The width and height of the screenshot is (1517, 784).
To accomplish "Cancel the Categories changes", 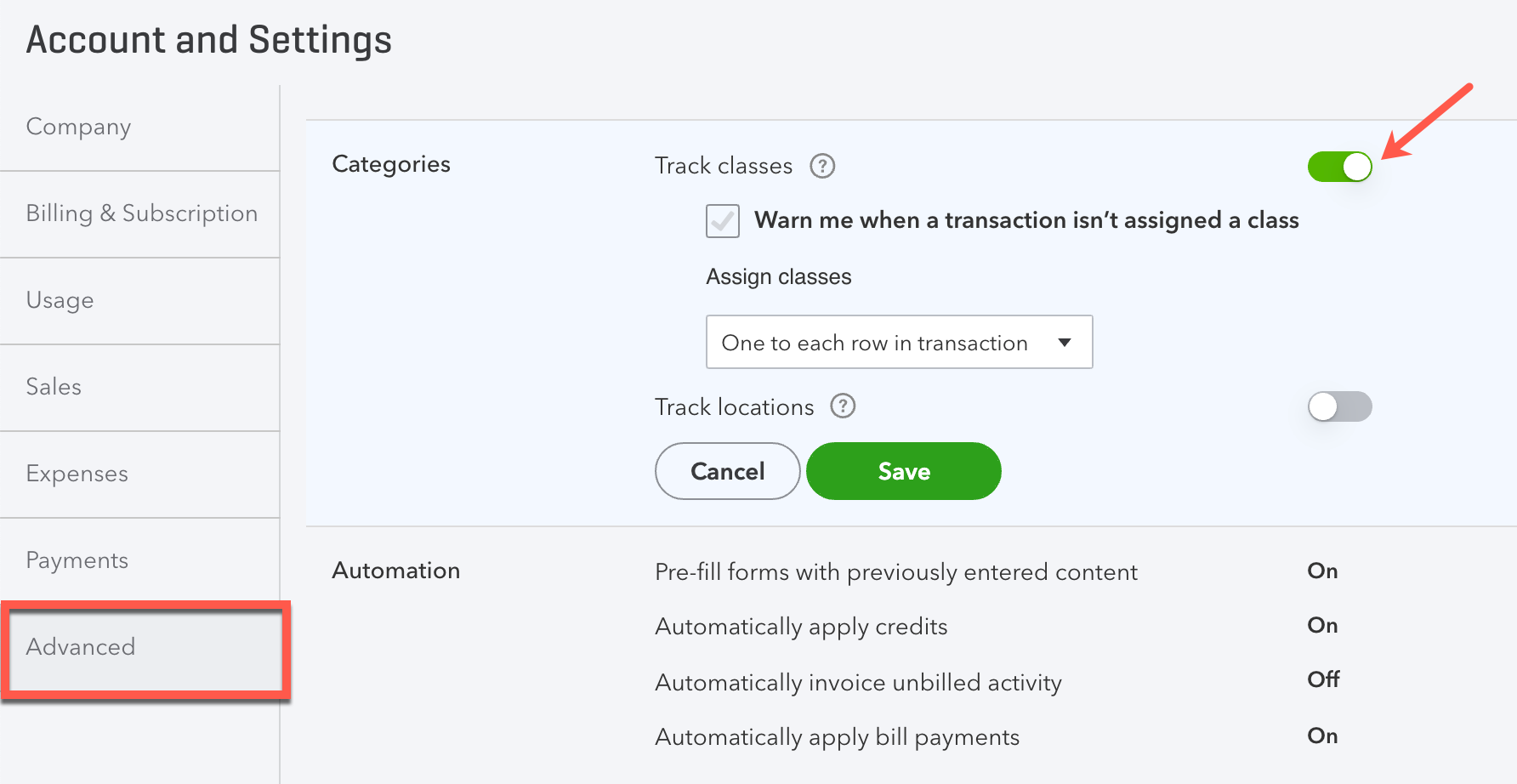I will [727, 471].
